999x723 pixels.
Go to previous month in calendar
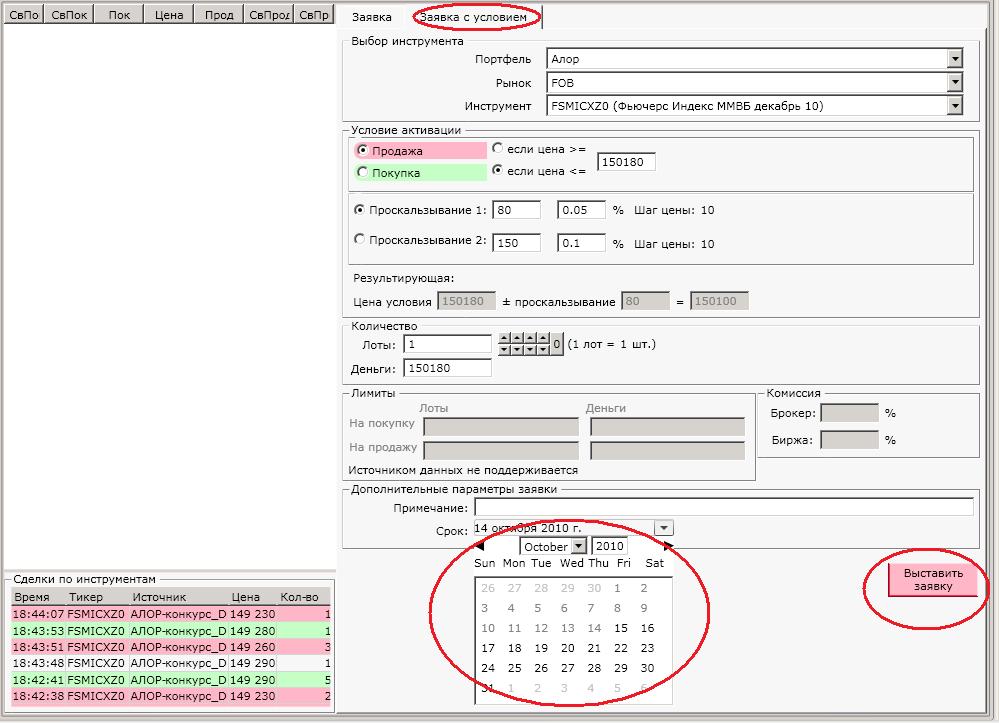coord(480,546)
